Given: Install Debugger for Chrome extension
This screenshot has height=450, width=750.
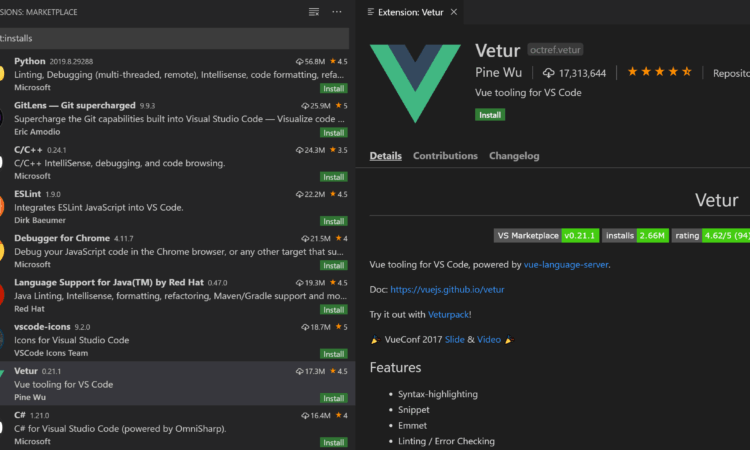Looking at the screenshot, I should click(333, 265).
